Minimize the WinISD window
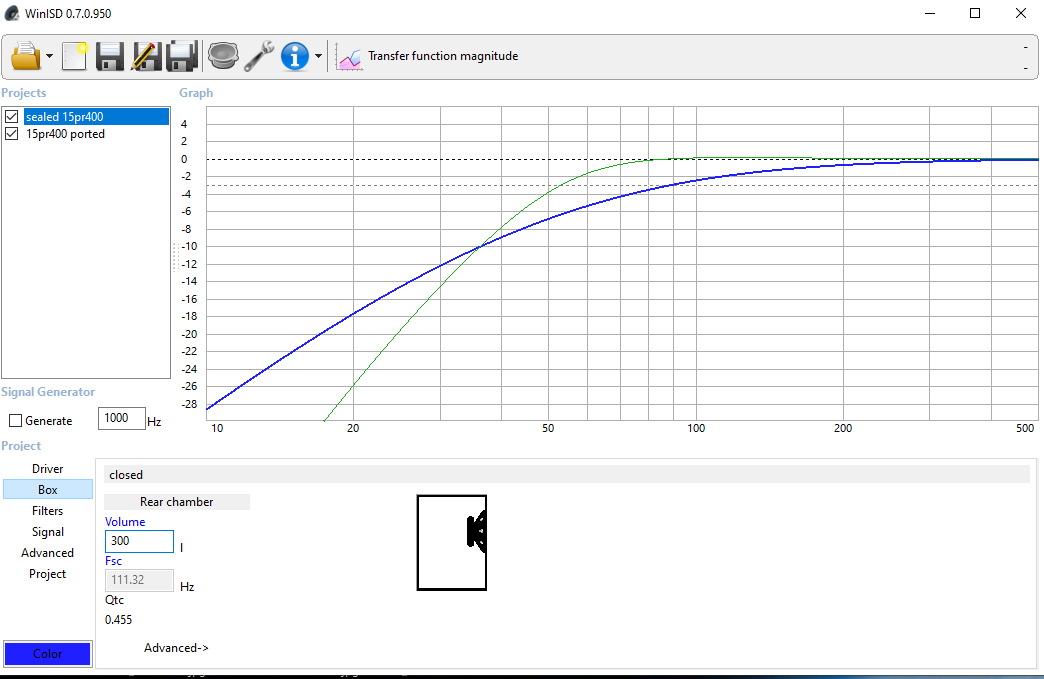 click(930, 13)
